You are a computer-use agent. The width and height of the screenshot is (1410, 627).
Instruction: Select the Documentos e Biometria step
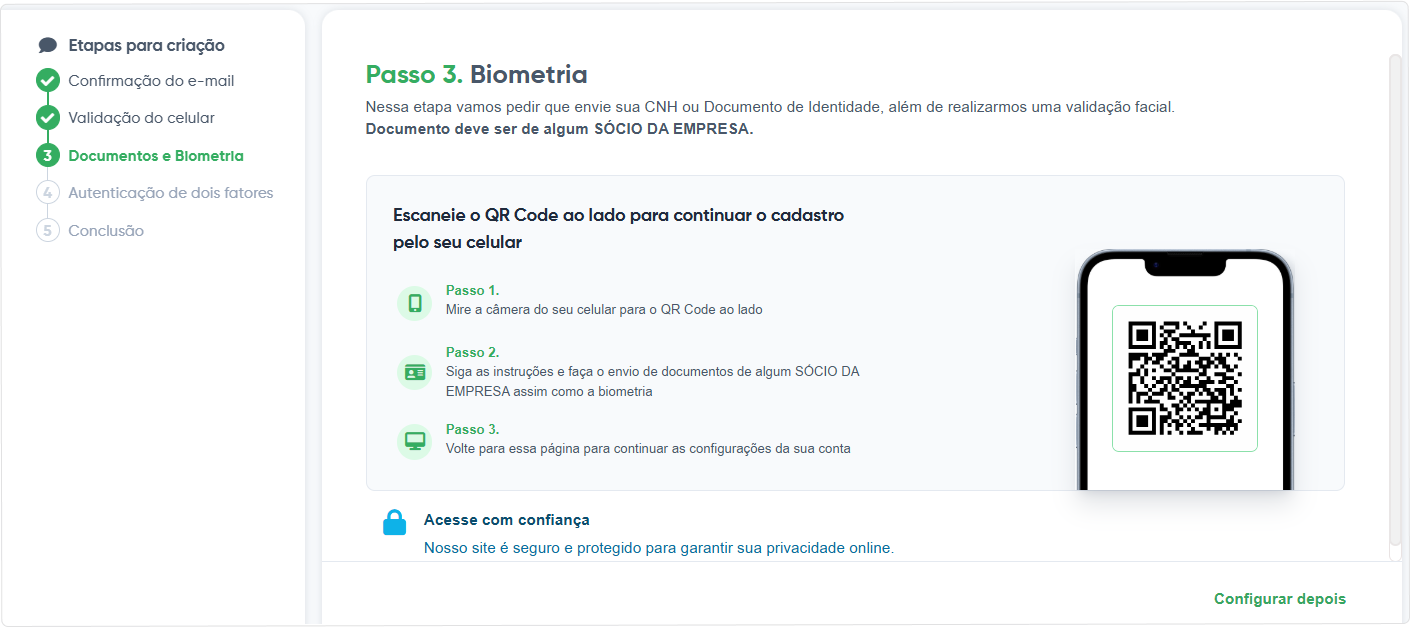click(156, 156)
